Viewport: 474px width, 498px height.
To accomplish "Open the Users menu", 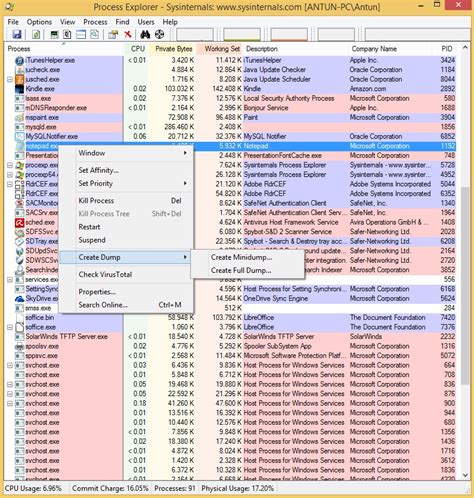I will pos(146,22).
